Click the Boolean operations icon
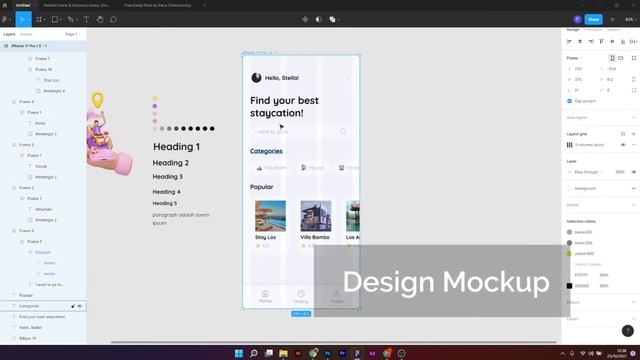 332,20
